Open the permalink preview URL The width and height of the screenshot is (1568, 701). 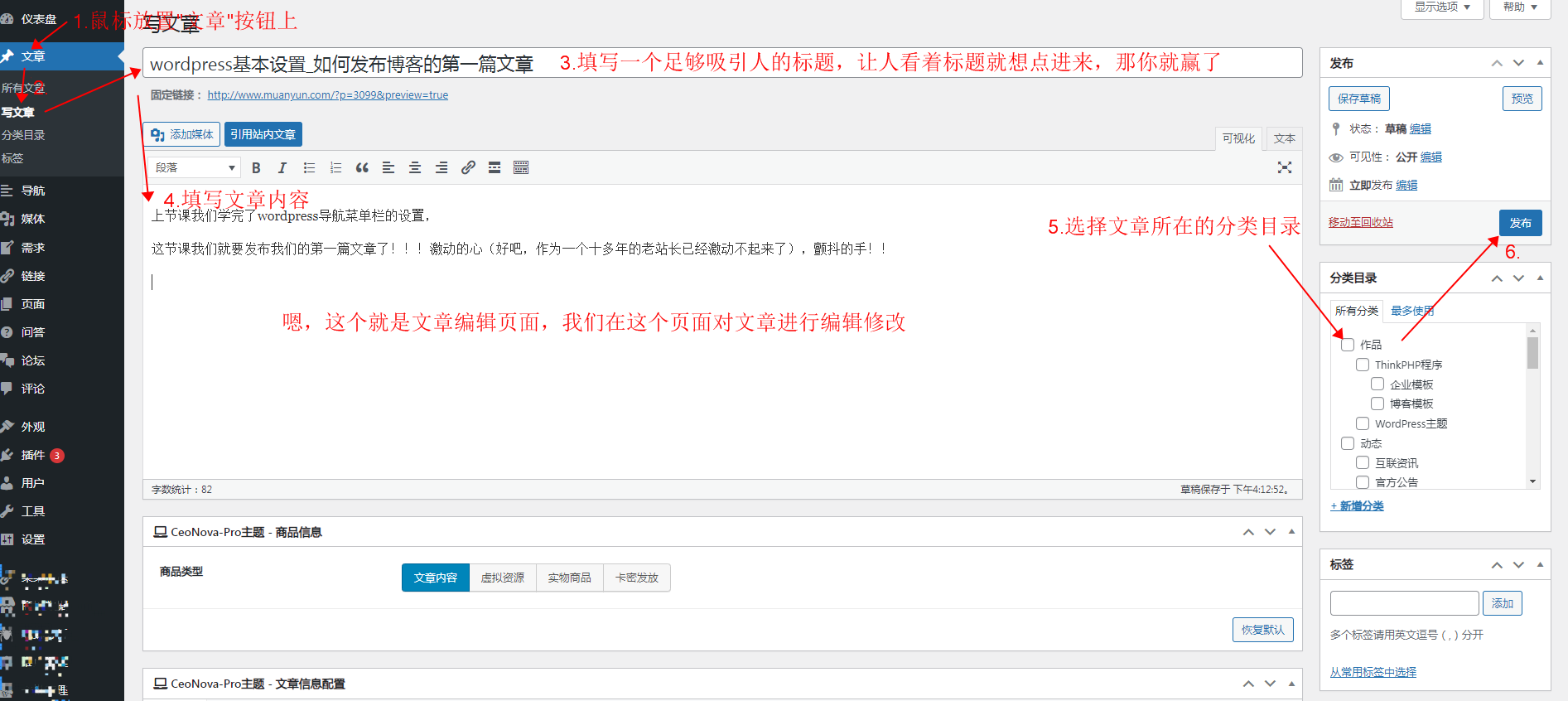coord(328,95)
